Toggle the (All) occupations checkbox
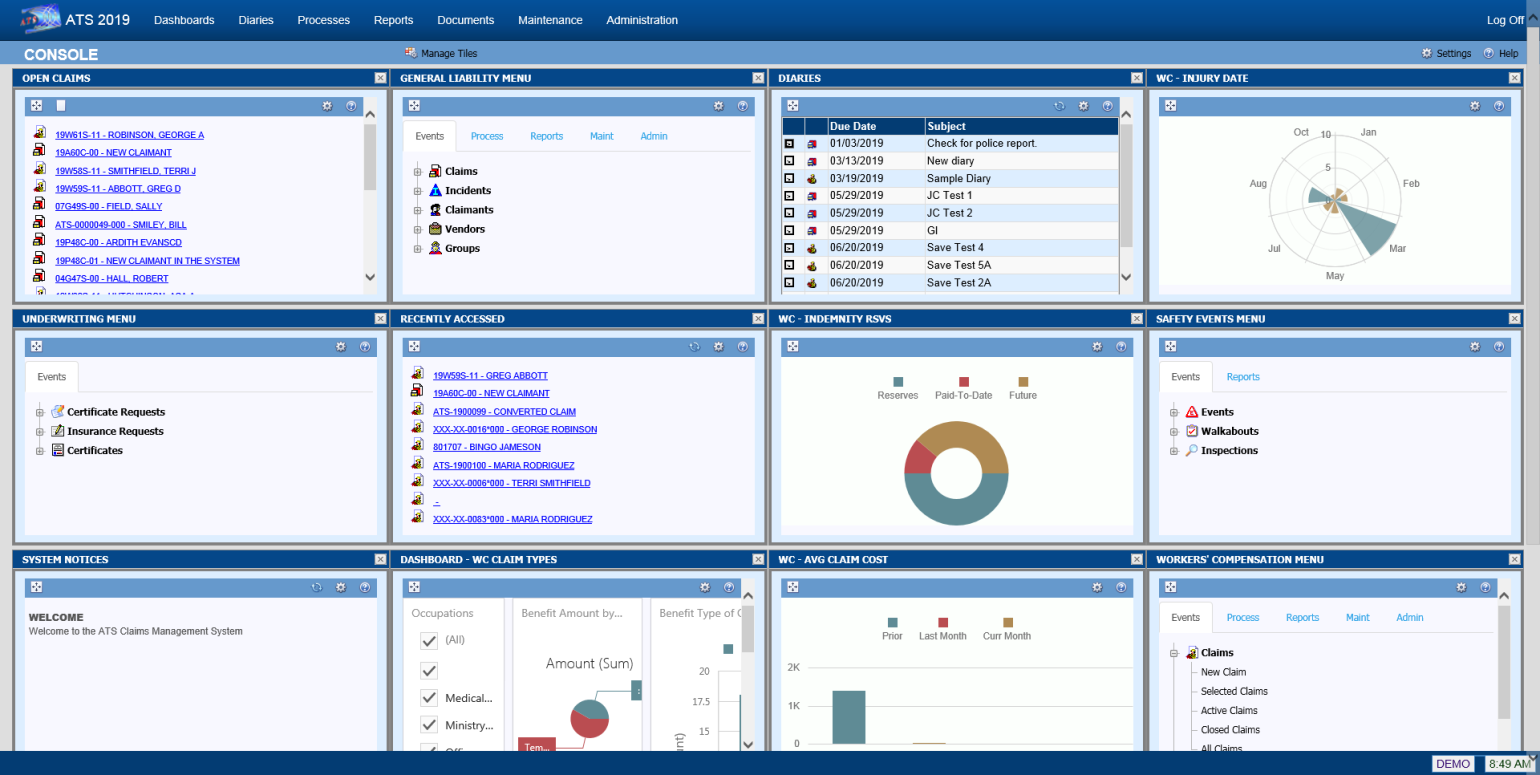Screen dimensions: 1540x775 pyautogui.click(x=430, y=640)
